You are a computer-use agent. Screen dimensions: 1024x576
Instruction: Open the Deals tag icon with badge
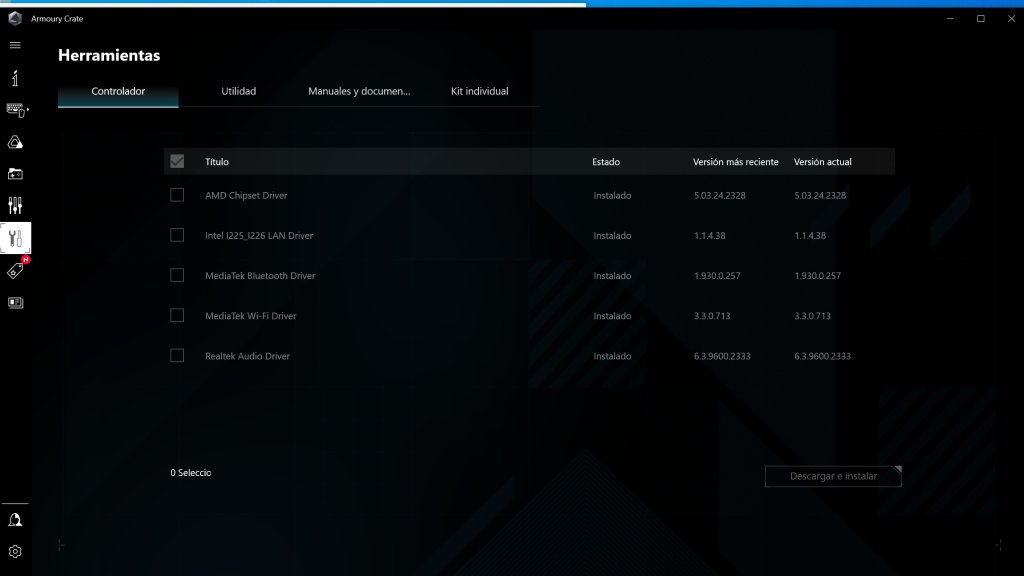tap(16, 270)
